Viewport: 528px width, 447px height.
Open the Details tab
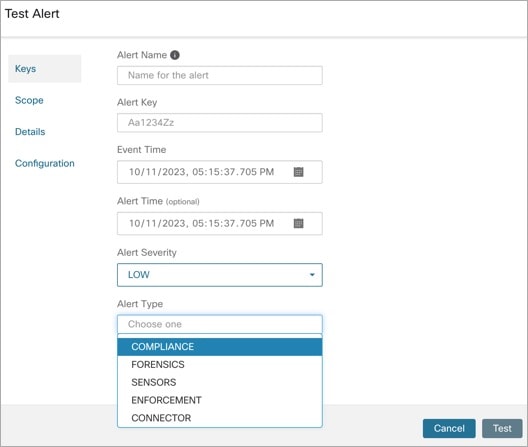tap(30, 132)
